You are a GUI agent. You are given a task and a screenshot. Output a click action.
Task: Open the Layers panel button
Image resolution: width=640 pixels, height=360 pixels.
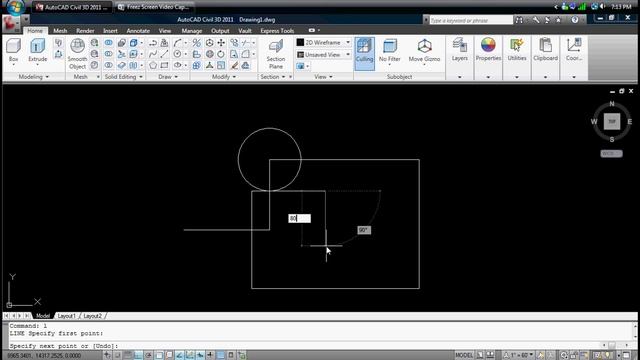pos(460,50)
